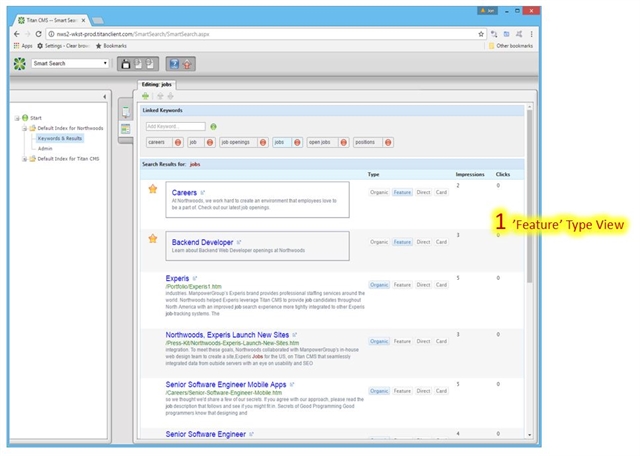Open Northwoods, Experis Launch New Sites link
640x456 pixels.
click(227, 335)
